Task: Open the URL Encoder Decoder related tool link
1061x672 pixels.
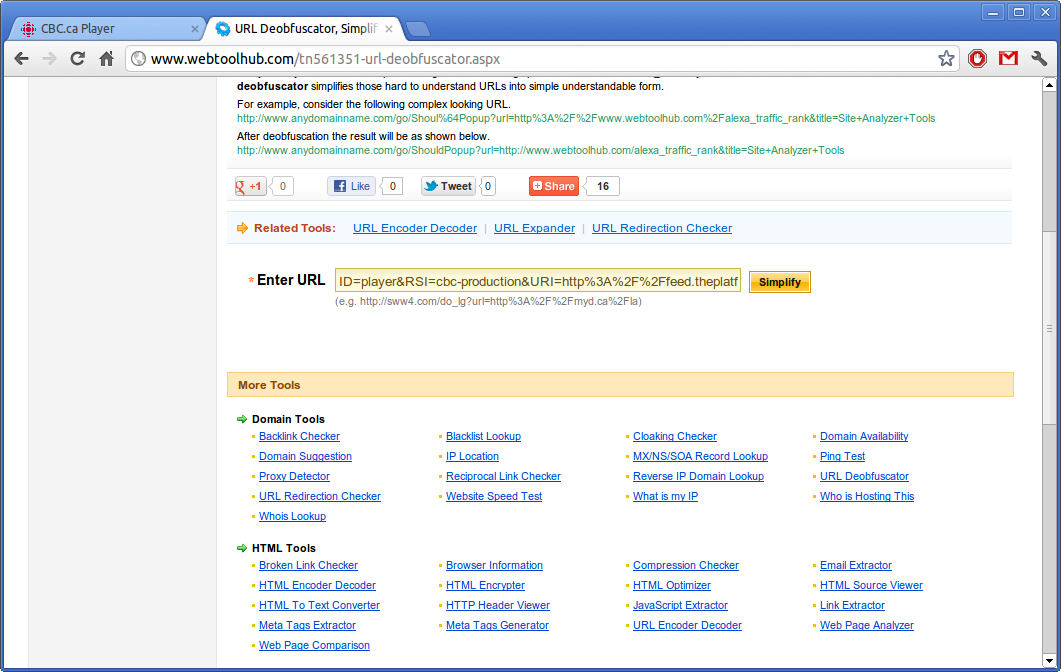Action: click(415, 228)
